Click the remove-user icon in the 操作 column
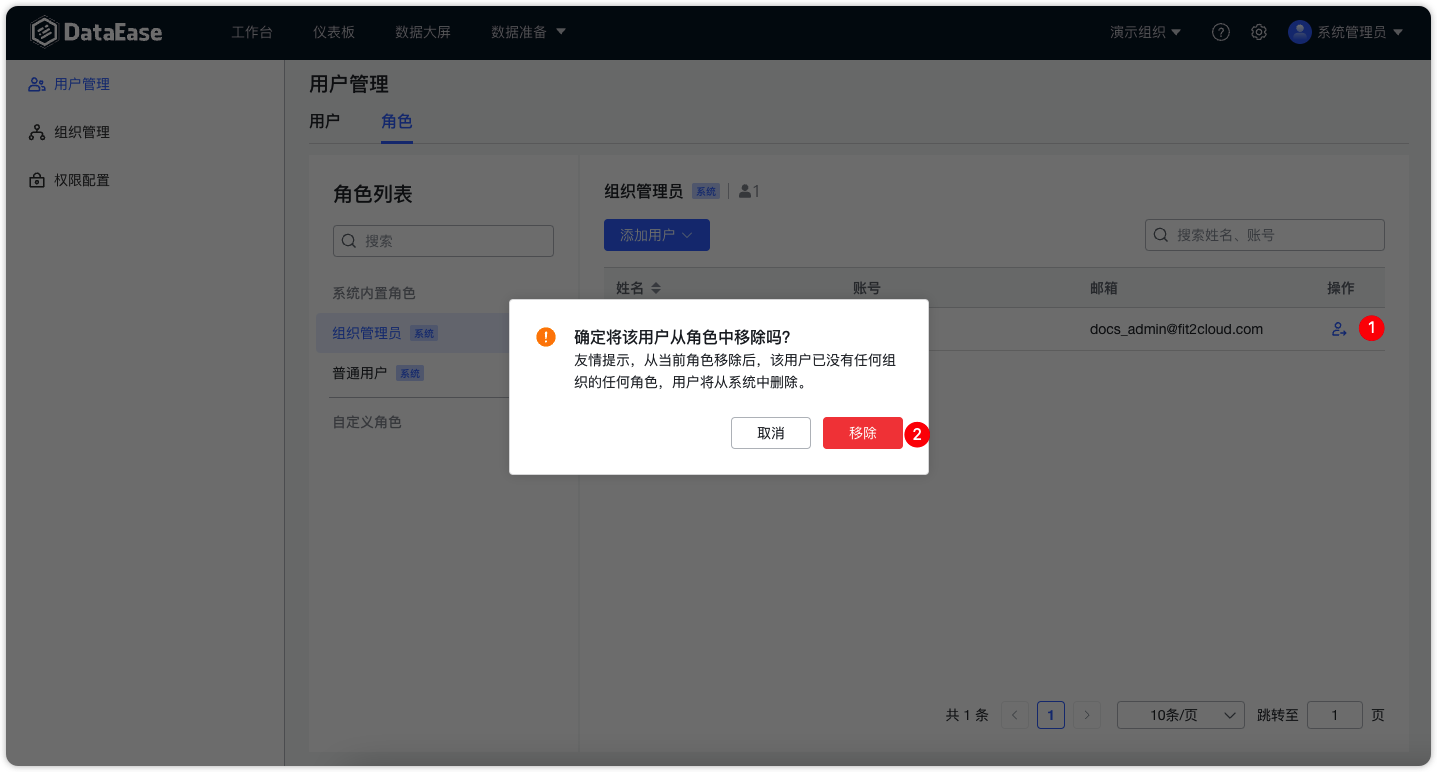Viewport: 1437px width, 772px height. [1339, 329]
